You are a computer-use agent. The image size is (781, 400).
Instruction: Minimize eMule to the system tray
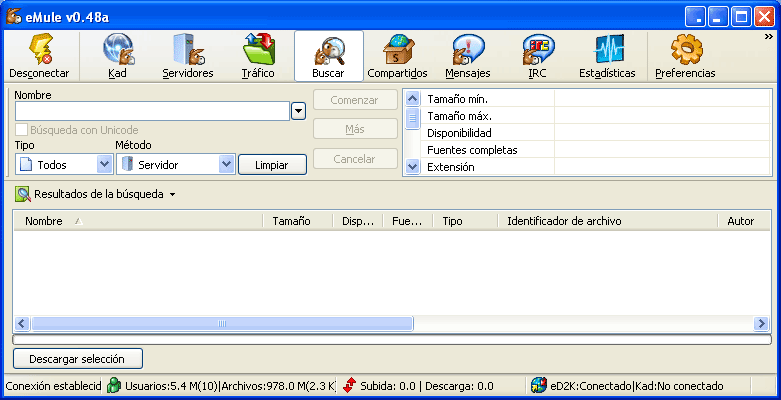click(695, 17)
